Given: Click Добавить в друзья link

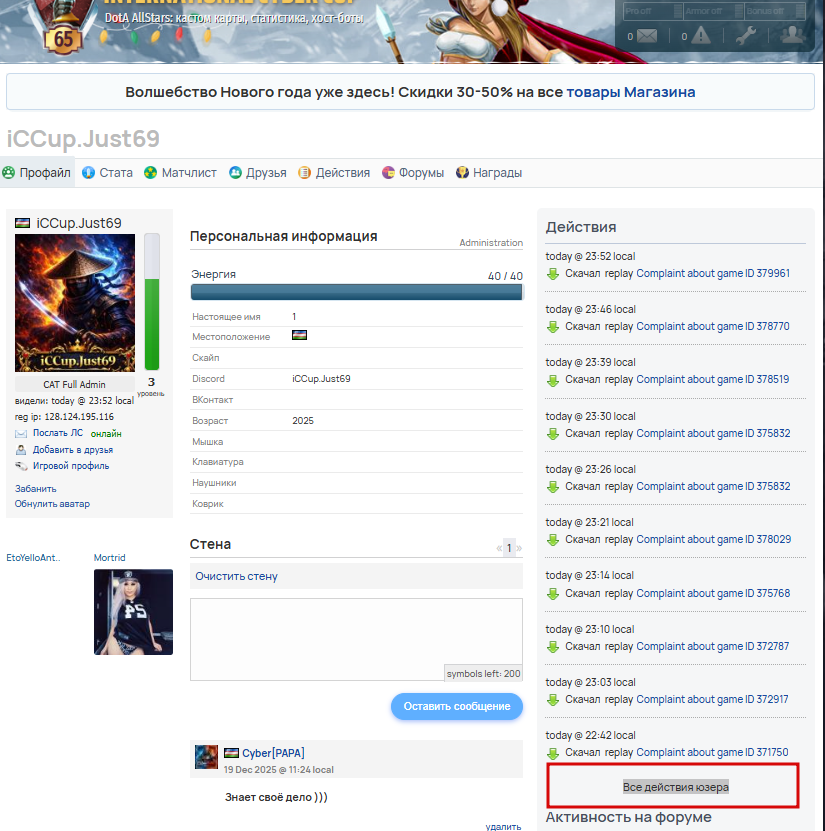Looking at the screenshot, I should [73, 450].
